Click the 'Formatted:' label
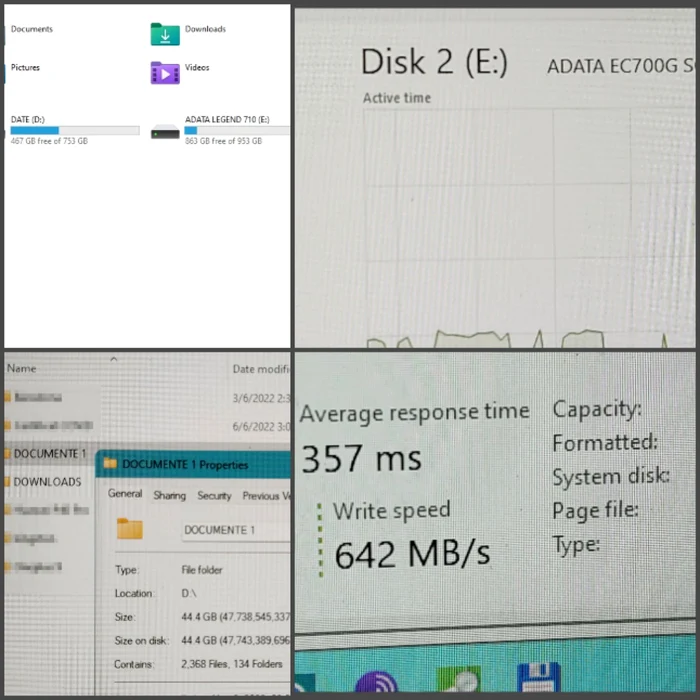The width and height of the screenshot is (700, 700). tap(605, 443)
